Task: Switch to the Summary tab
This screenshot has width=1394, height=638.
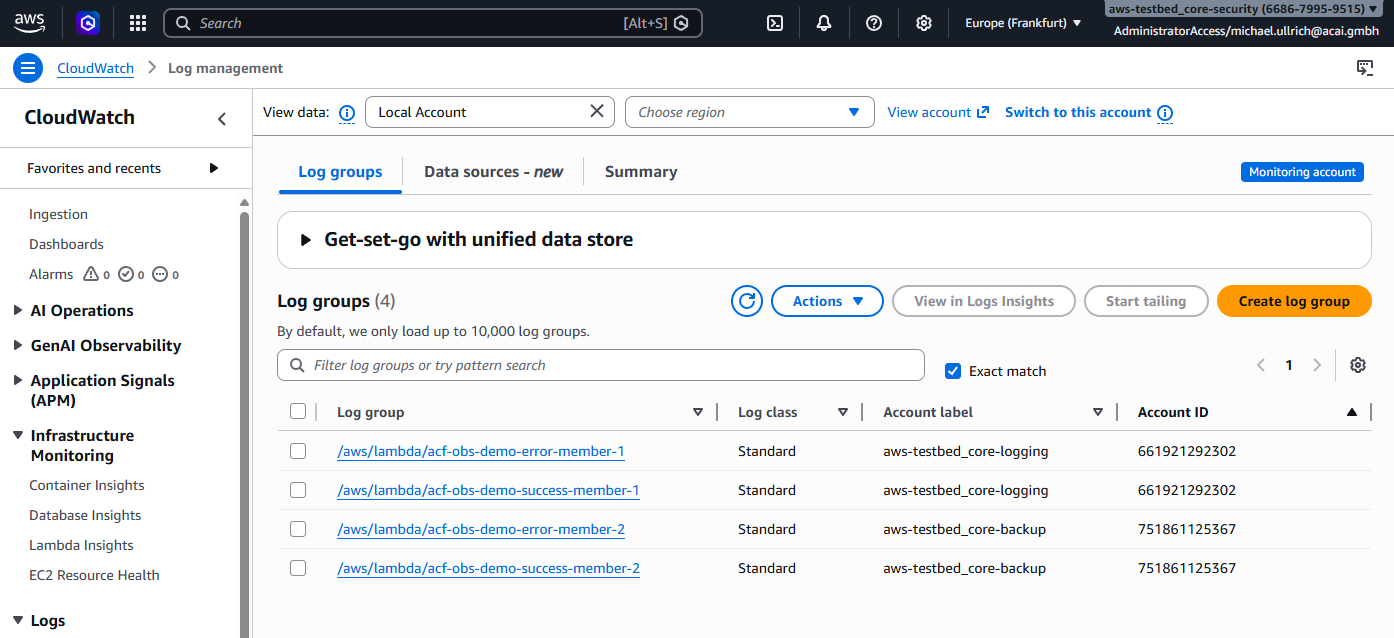Action: click(x=641, y=172)
